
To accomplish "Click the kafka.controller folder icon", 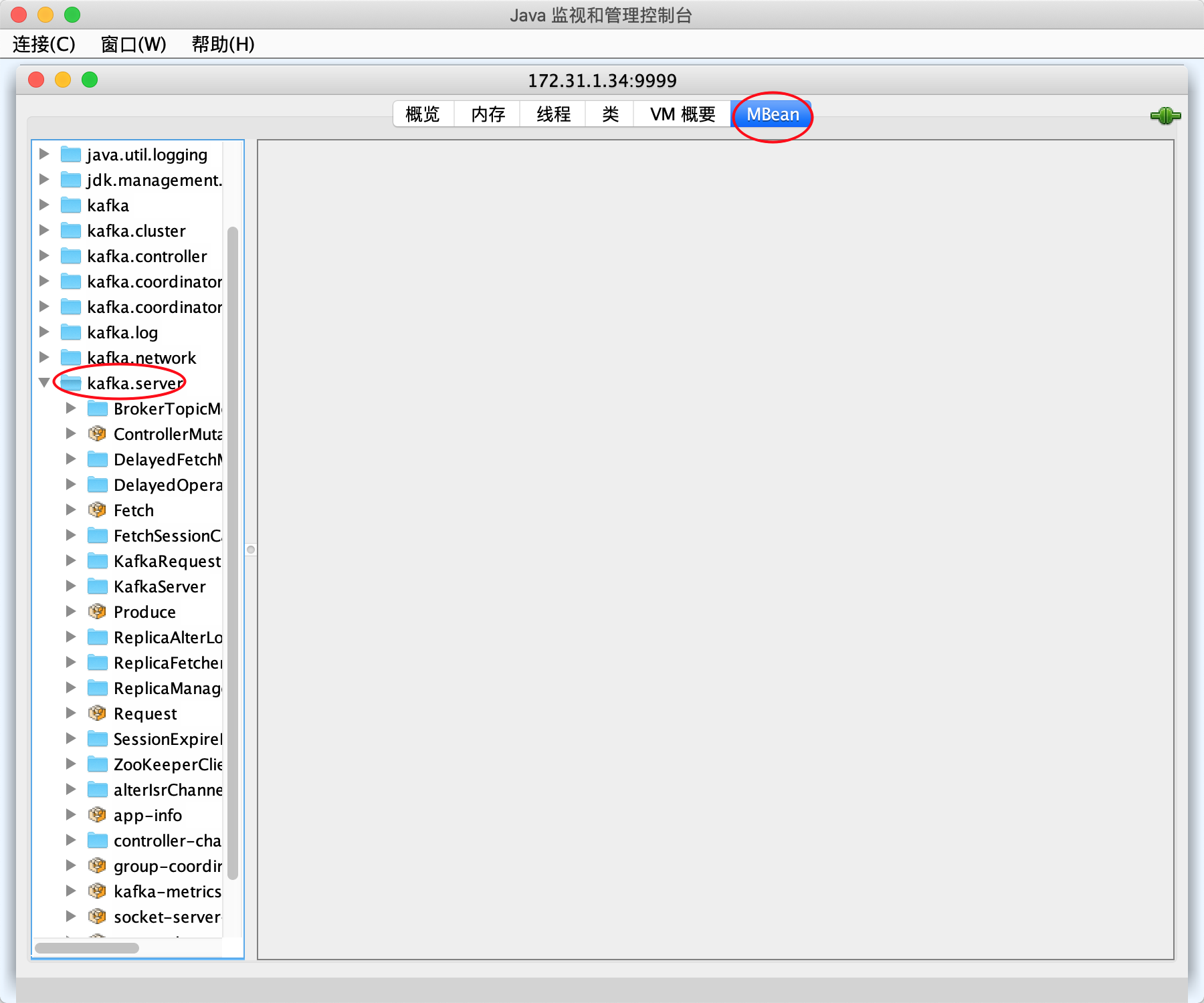I will [71, 256].
